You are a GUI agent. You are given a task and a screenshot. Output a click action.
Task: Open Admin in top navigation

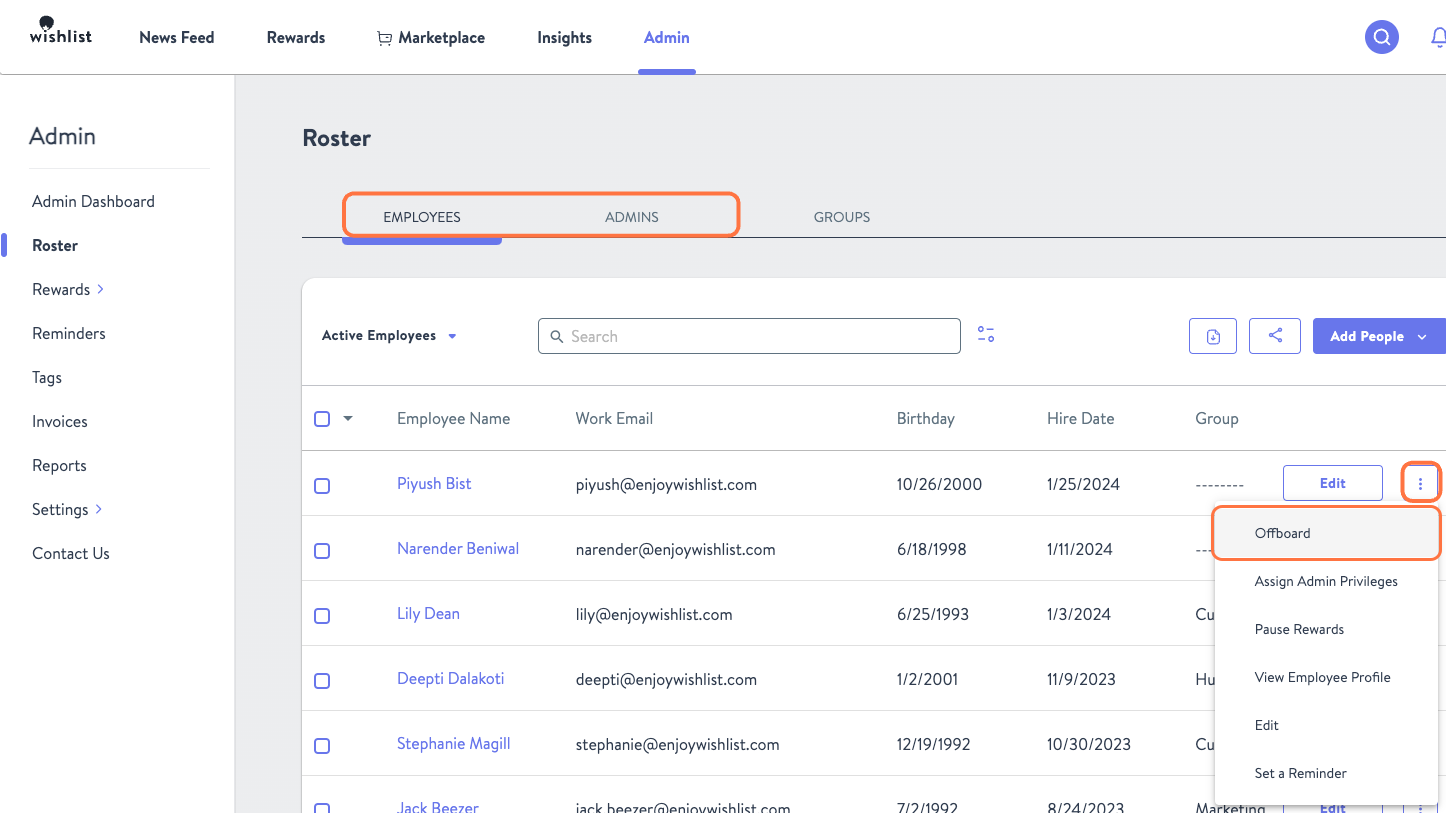(x=667, y=38)
